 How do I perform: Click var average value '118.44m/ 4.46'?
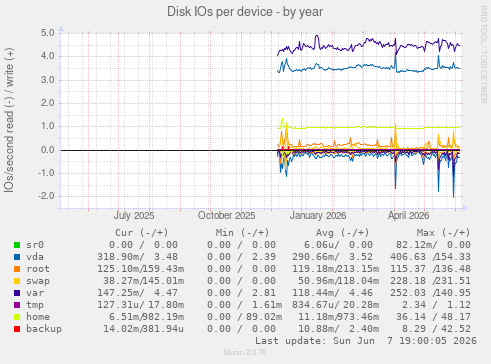tap(332, 293)
